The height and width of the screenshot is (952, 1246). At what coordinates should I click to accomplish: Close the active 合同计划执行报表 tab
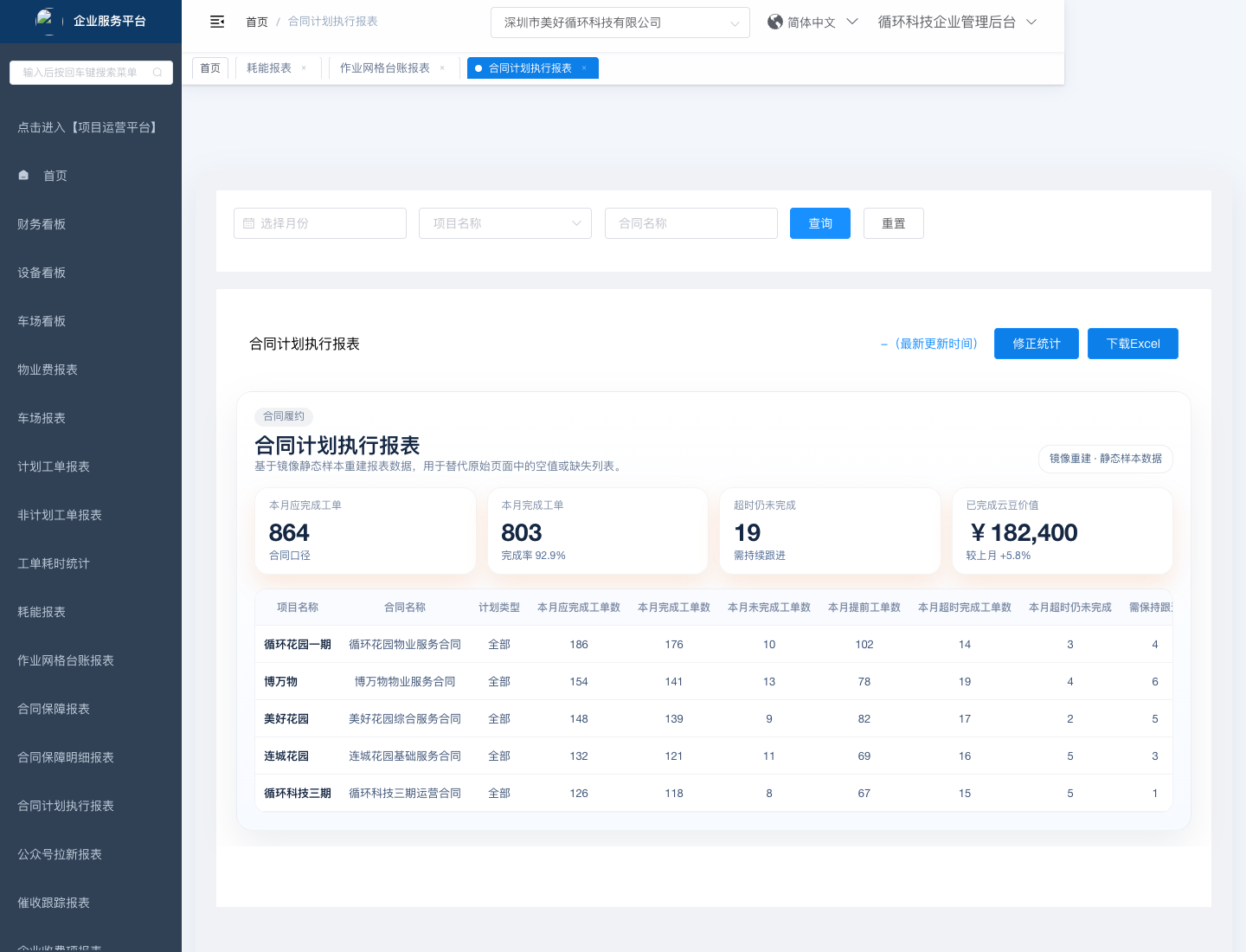(x=584, y=68)
